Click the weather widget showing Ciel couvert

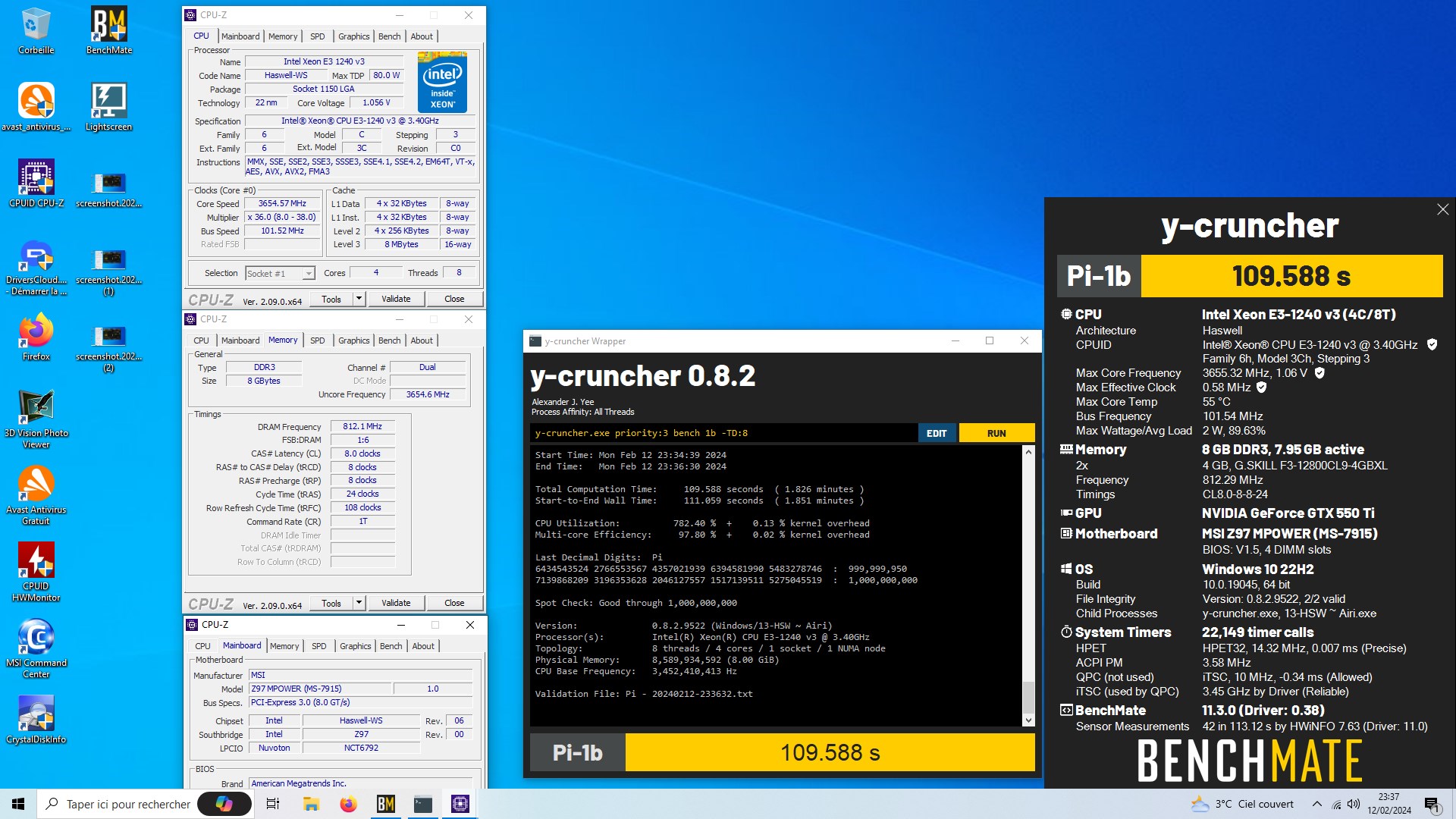[1242, 804]
